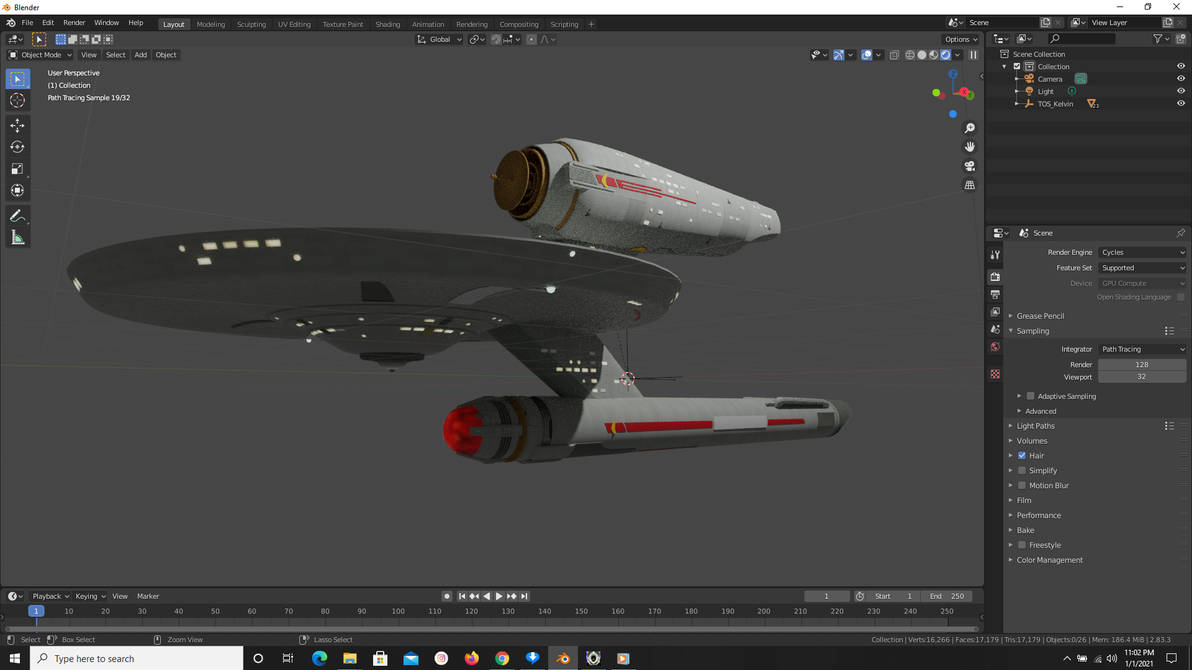Select the Select Box tool

point(17,78)
